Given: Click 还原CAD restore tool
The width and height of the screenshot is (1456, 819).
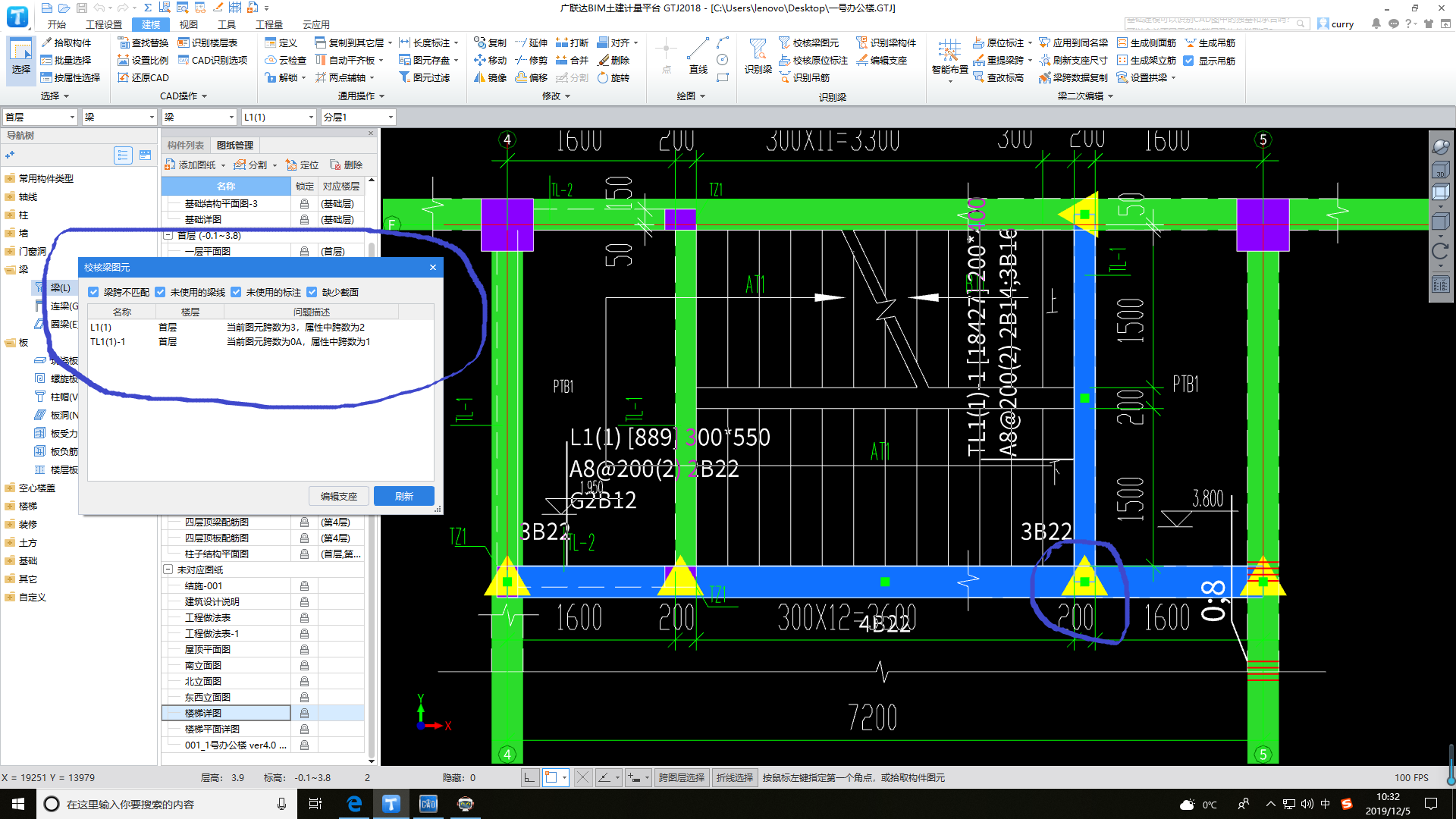Looking at the screenshot, I should (x=143, y=77).
